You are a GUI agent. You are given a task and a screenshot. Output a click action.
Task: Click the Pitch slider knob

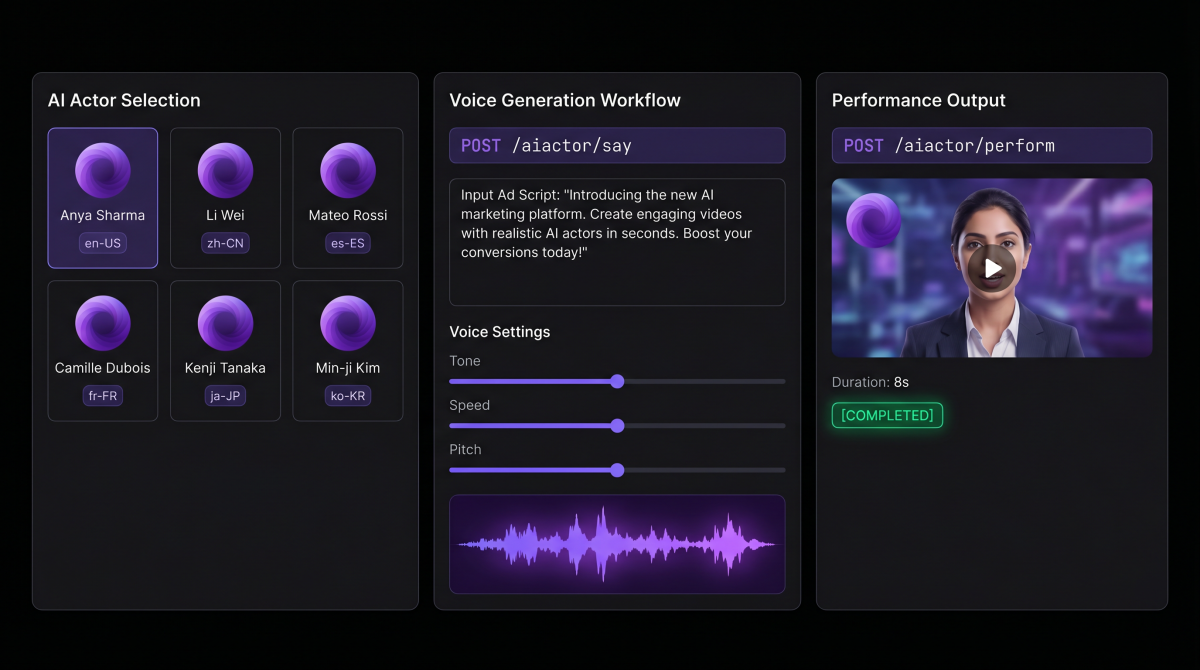tap(617, 470)
